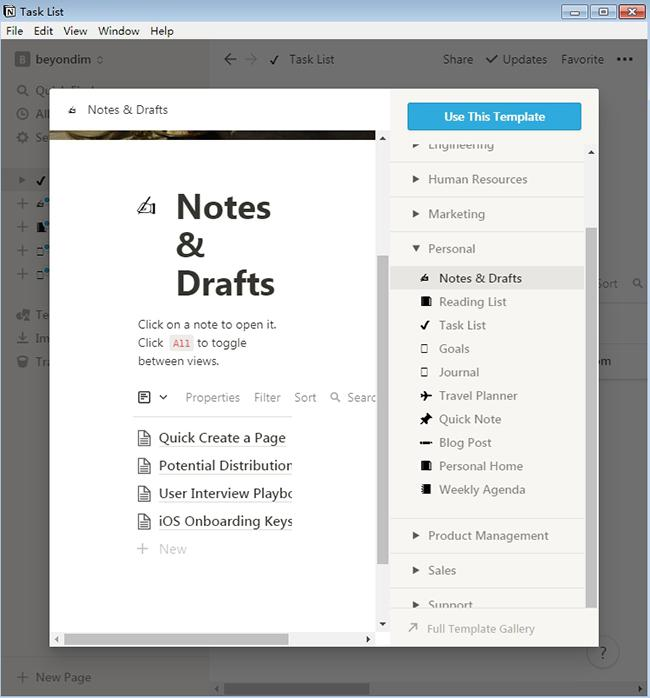Click the Notes & Drafts pencil icon in sidebar
Screen dimensions: 650x698
[x=425, y=278]
